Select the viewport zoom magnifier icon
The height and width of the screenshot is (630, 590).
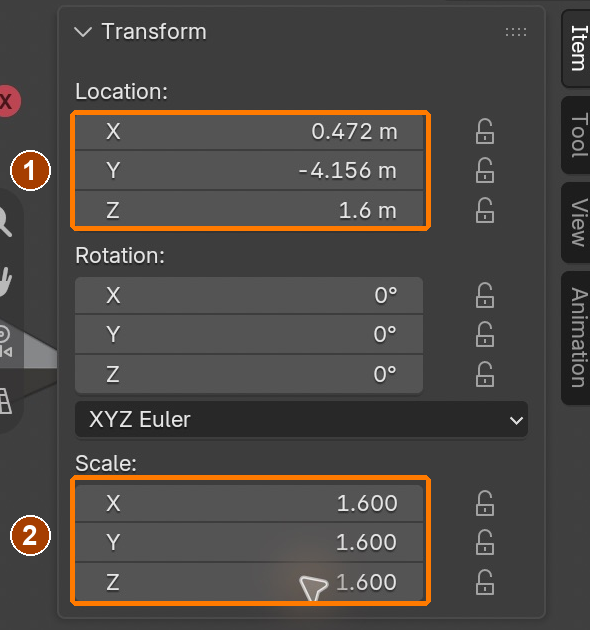(x=5, y=222)
